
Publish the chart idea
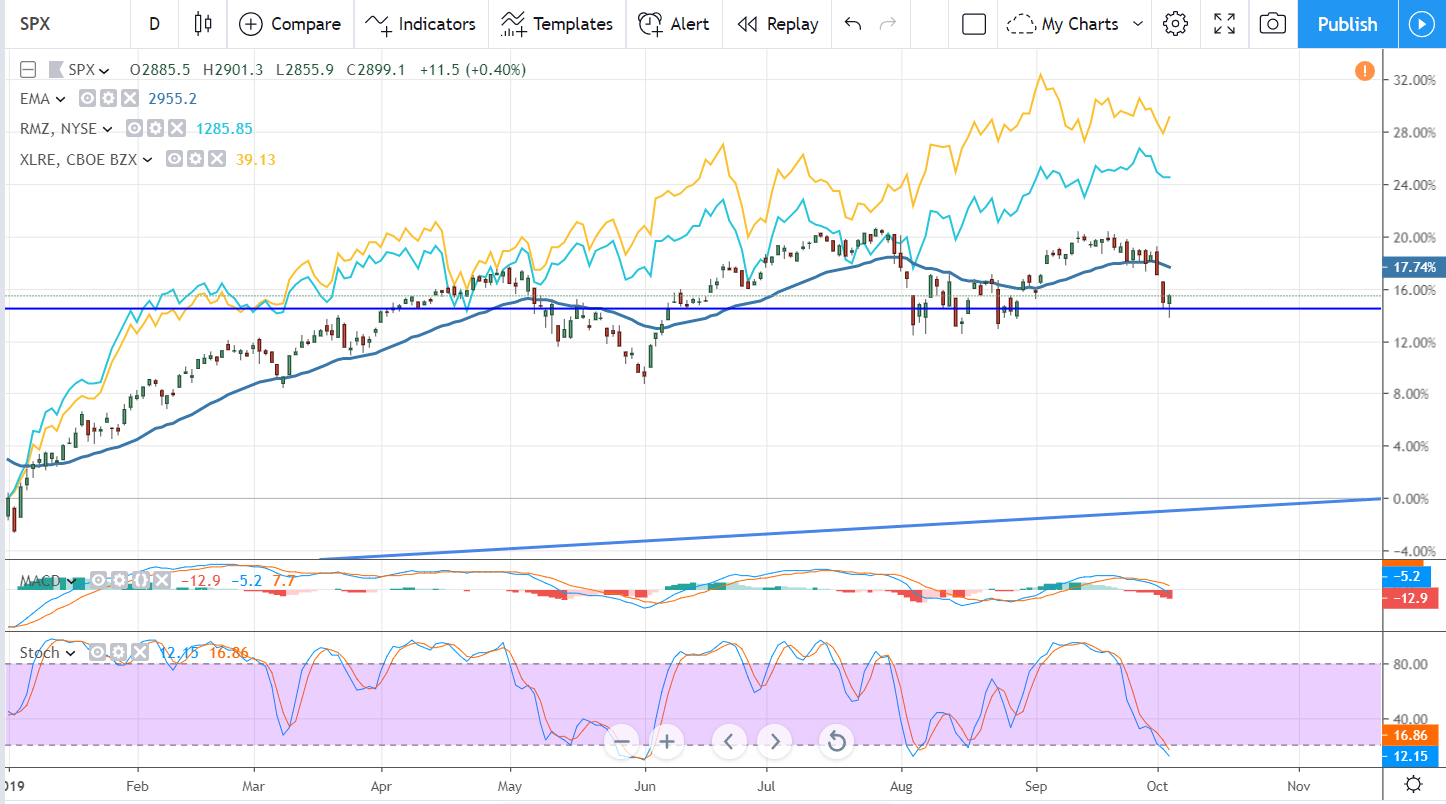[1347, 24]
